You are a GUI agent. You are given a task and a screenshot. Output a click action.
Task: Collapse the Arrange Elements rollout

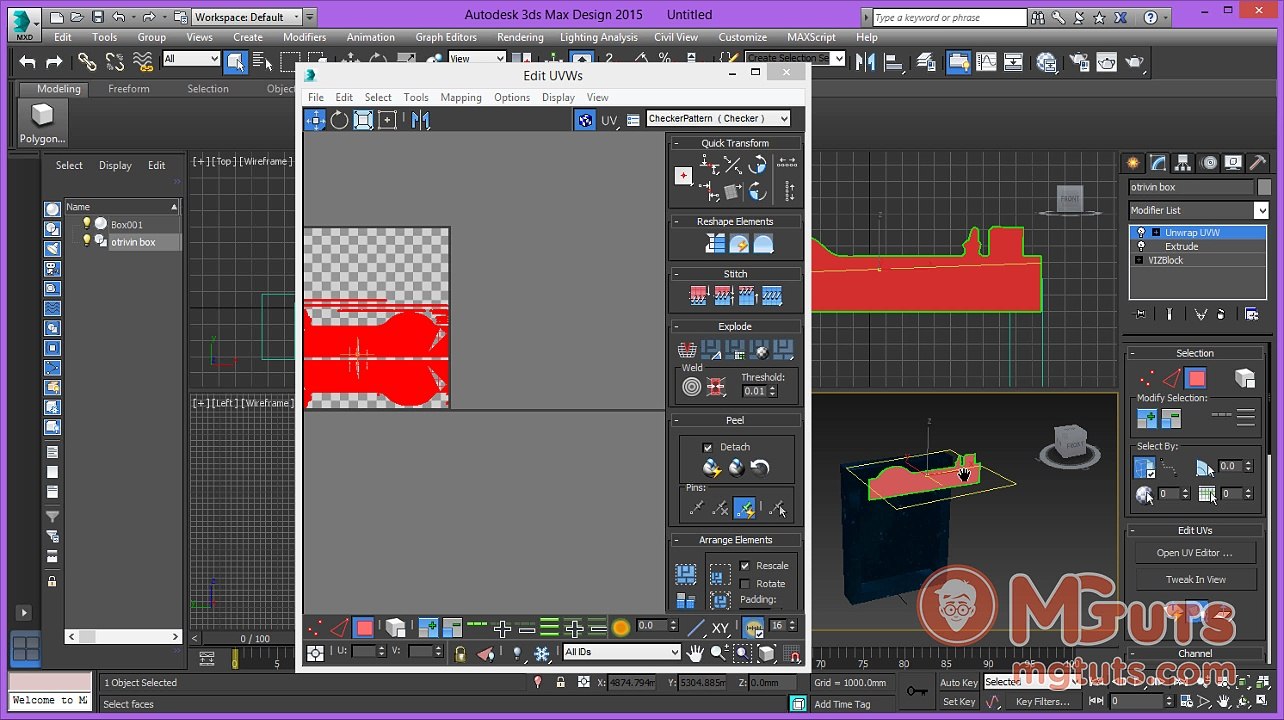[735, 540]
